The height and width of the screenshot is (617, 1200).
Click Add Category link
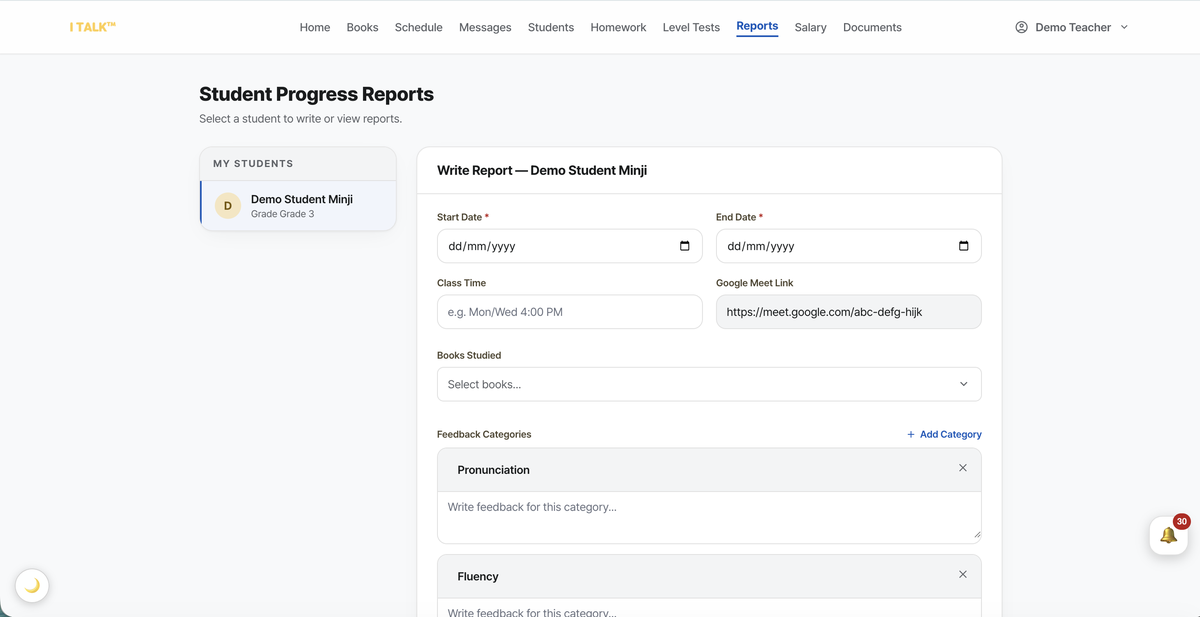944,434
